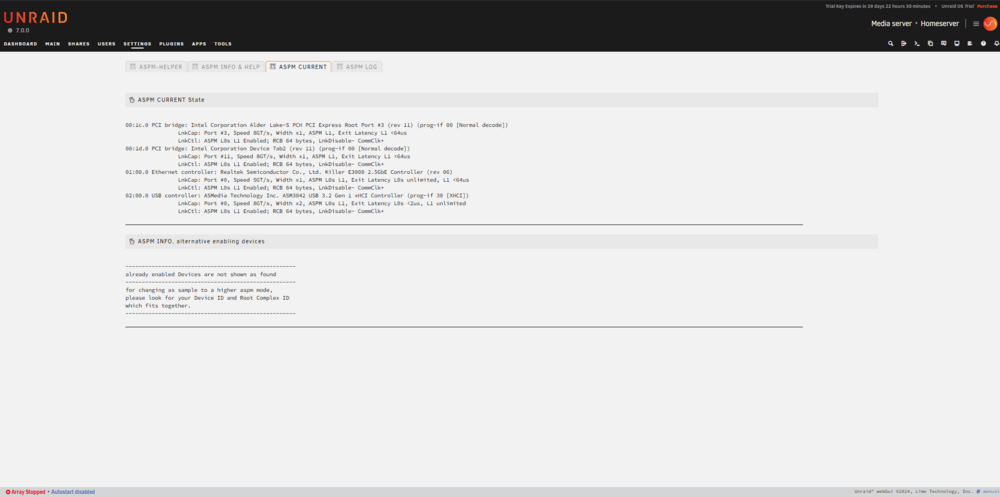Click the 'which fits together.' line
The width and height of the screenshot is (1000, 497).
(158, 306)
